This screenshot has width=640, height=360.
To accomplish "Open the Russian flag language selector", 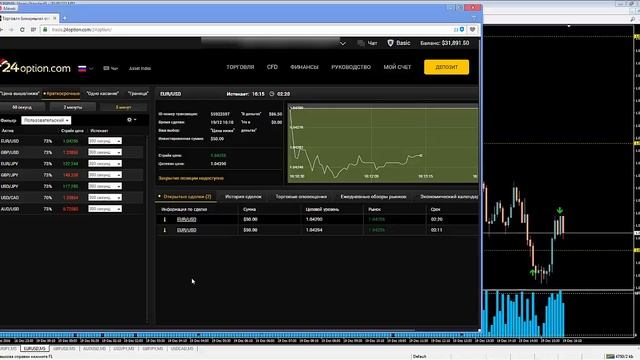I will coord(85,69).
